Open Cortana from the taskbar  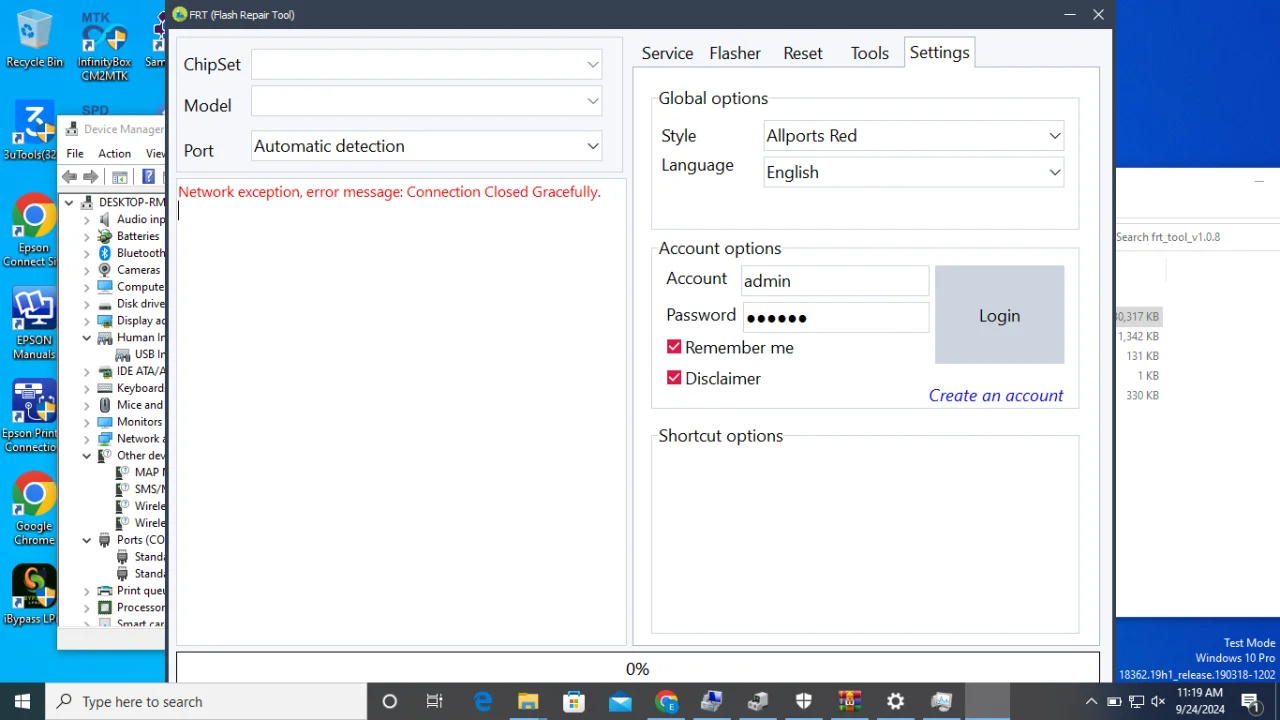point(390,701)
